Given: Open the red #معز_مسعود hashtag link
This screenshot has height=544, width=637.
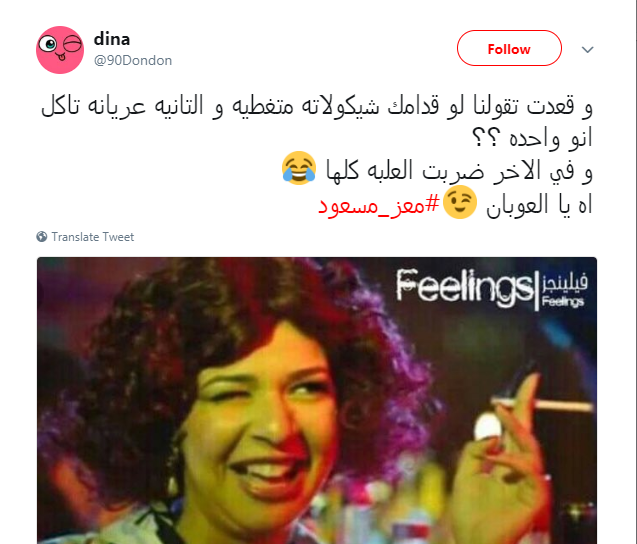Looking at the screenshot, I should click(379, 204).
